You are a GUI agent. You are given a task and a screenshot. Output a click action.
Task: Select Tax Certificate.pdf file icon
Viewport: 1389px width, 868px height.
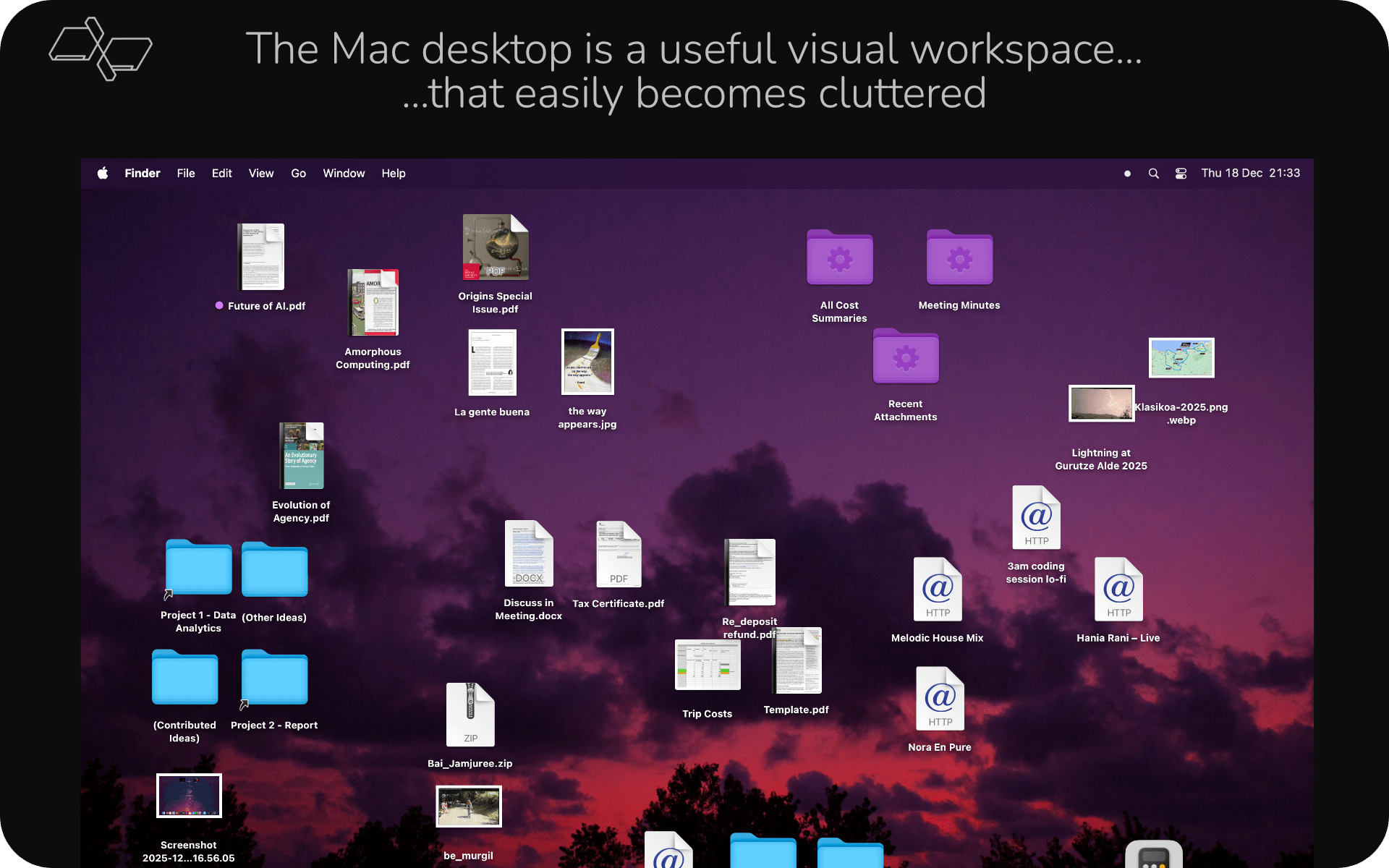click(x=619, y=554)
